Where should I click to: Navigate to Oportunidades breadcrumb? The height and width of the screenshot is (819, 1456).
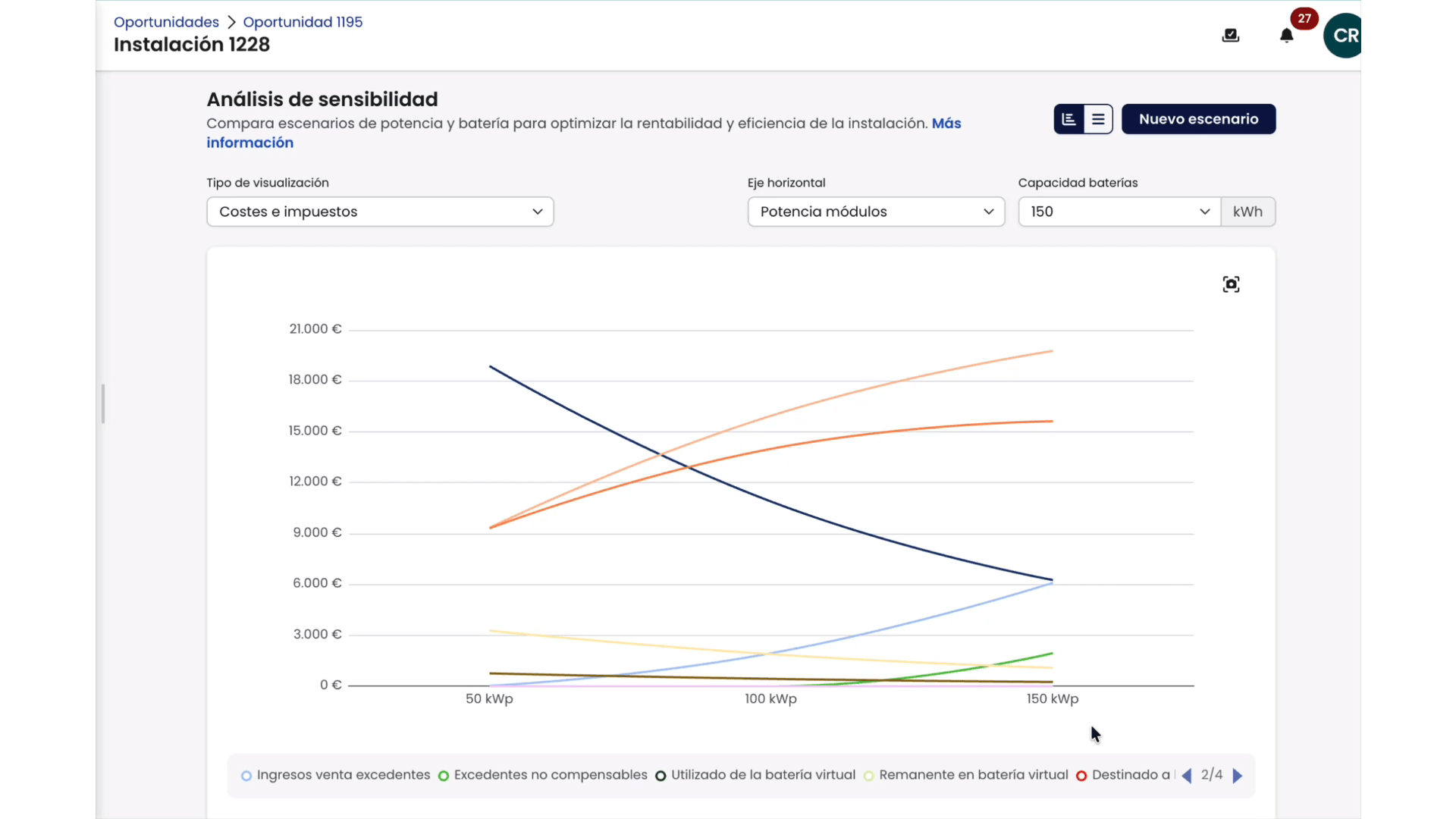coord(166,22)
